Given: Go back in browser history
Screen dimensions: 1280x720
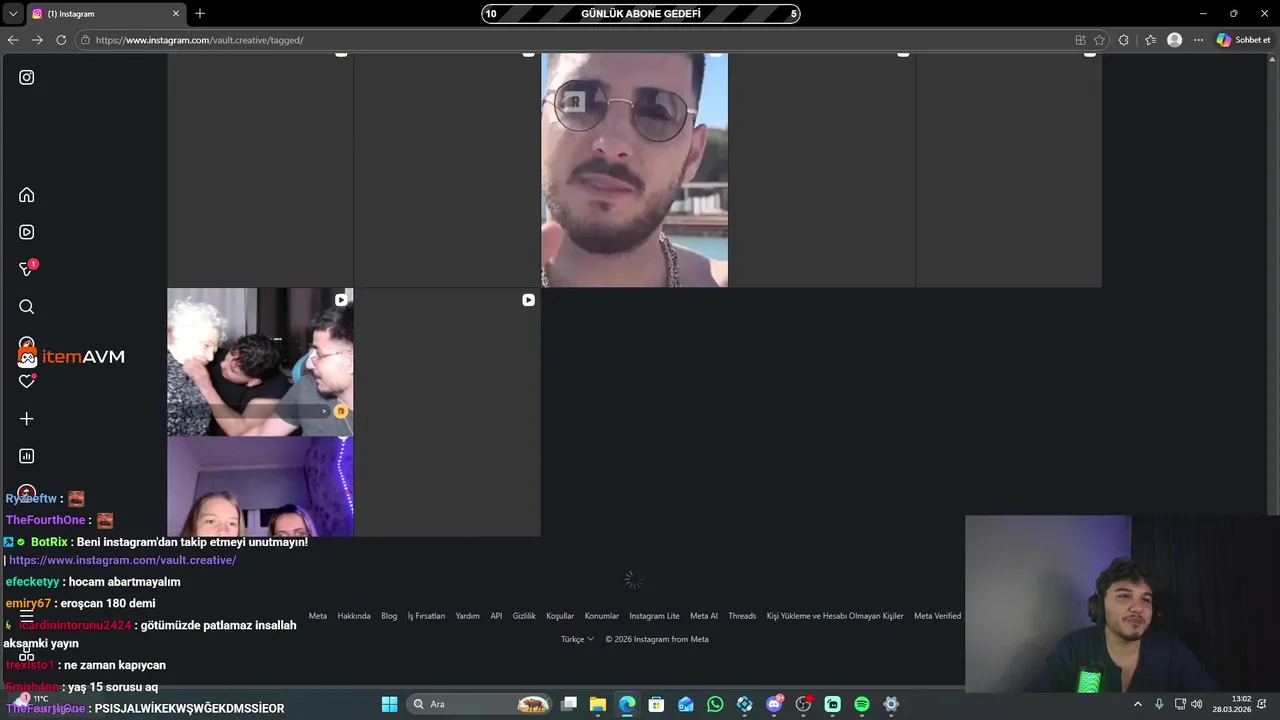Looking at the screenshot, I should (13, 40).
